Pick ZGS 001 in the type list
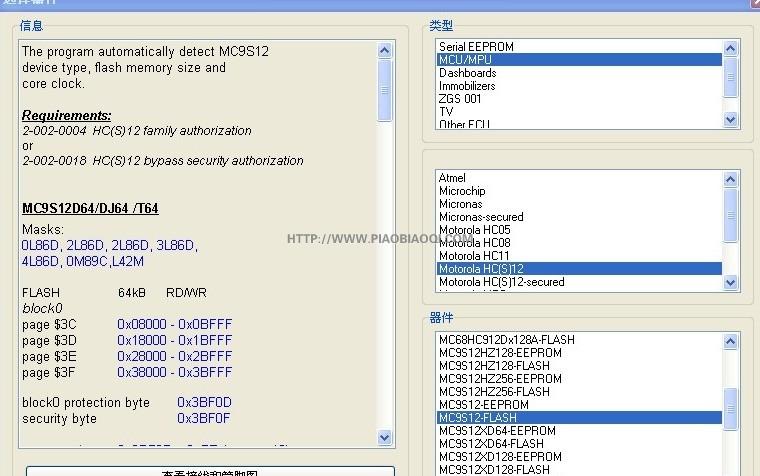Screen dimensions: 760x476 [460, 99]
